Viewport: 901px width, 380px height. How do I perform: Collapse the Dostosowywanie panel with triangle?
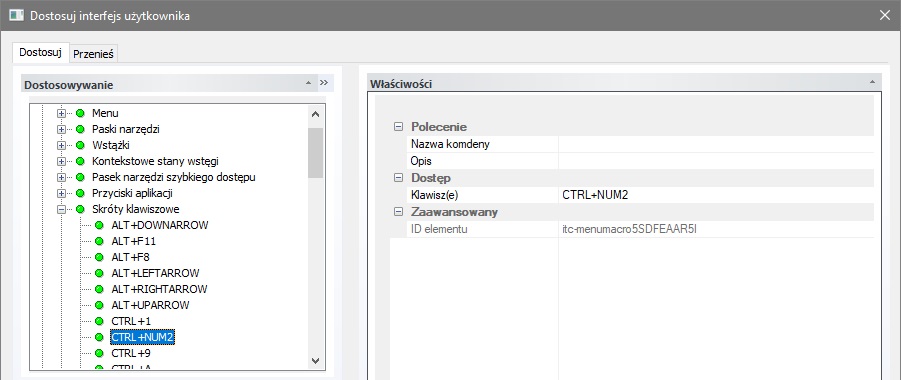[309, 83]
